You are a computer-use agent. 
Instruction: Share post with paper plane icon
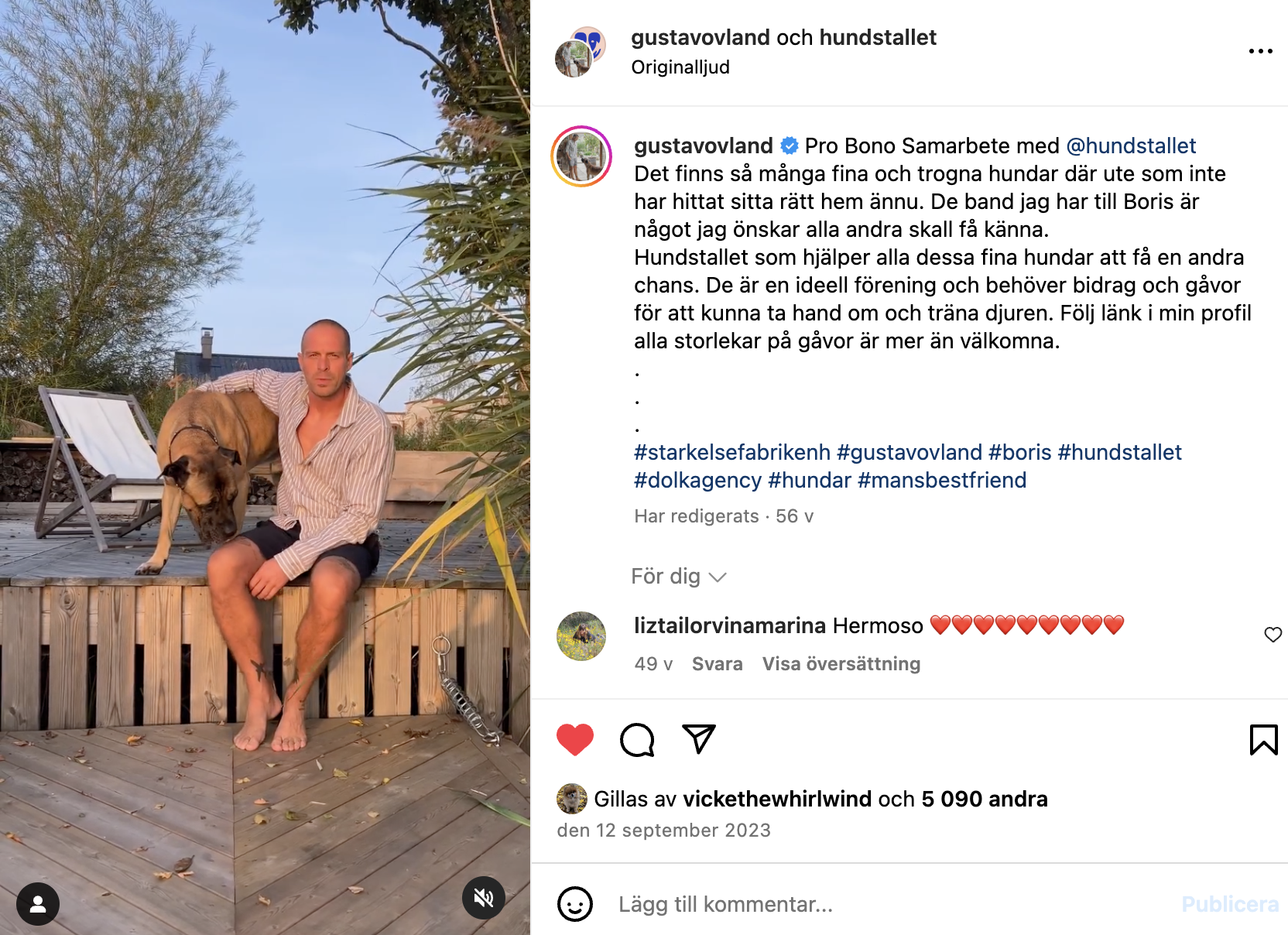[x=699, y=739]
